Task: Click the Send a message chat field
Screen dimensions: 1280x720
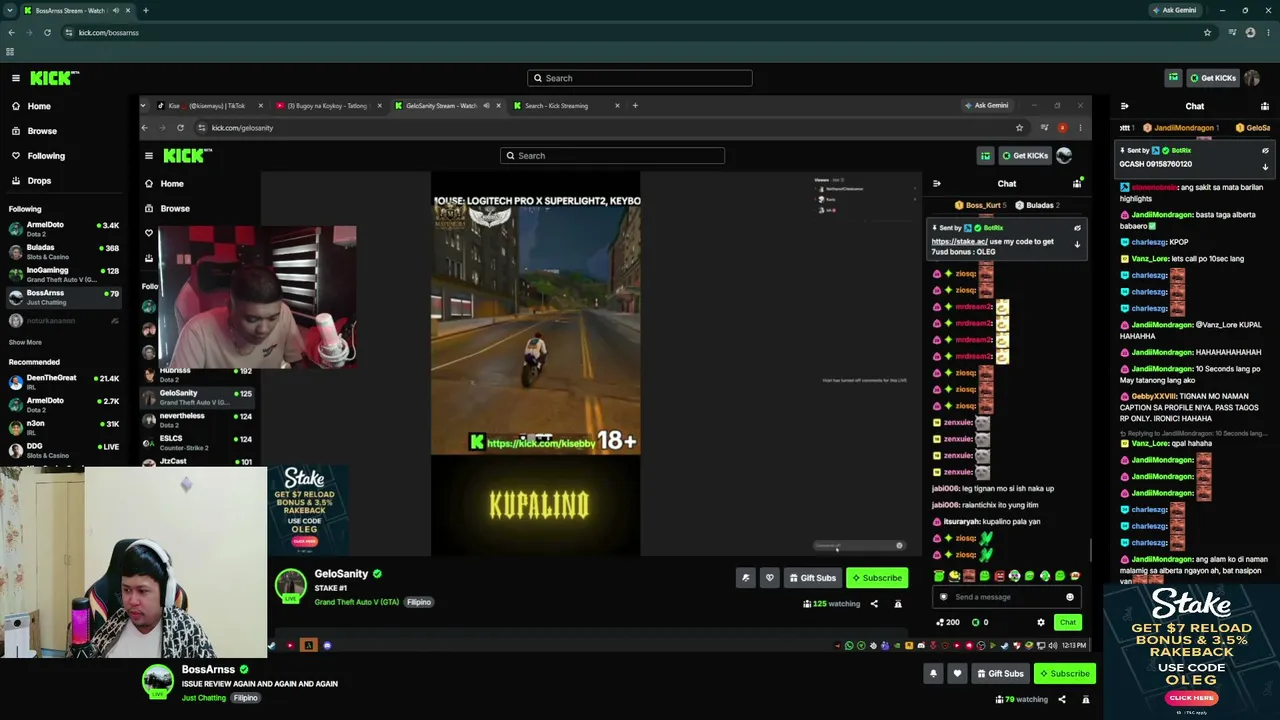Action: click(x=1006, y=597)
